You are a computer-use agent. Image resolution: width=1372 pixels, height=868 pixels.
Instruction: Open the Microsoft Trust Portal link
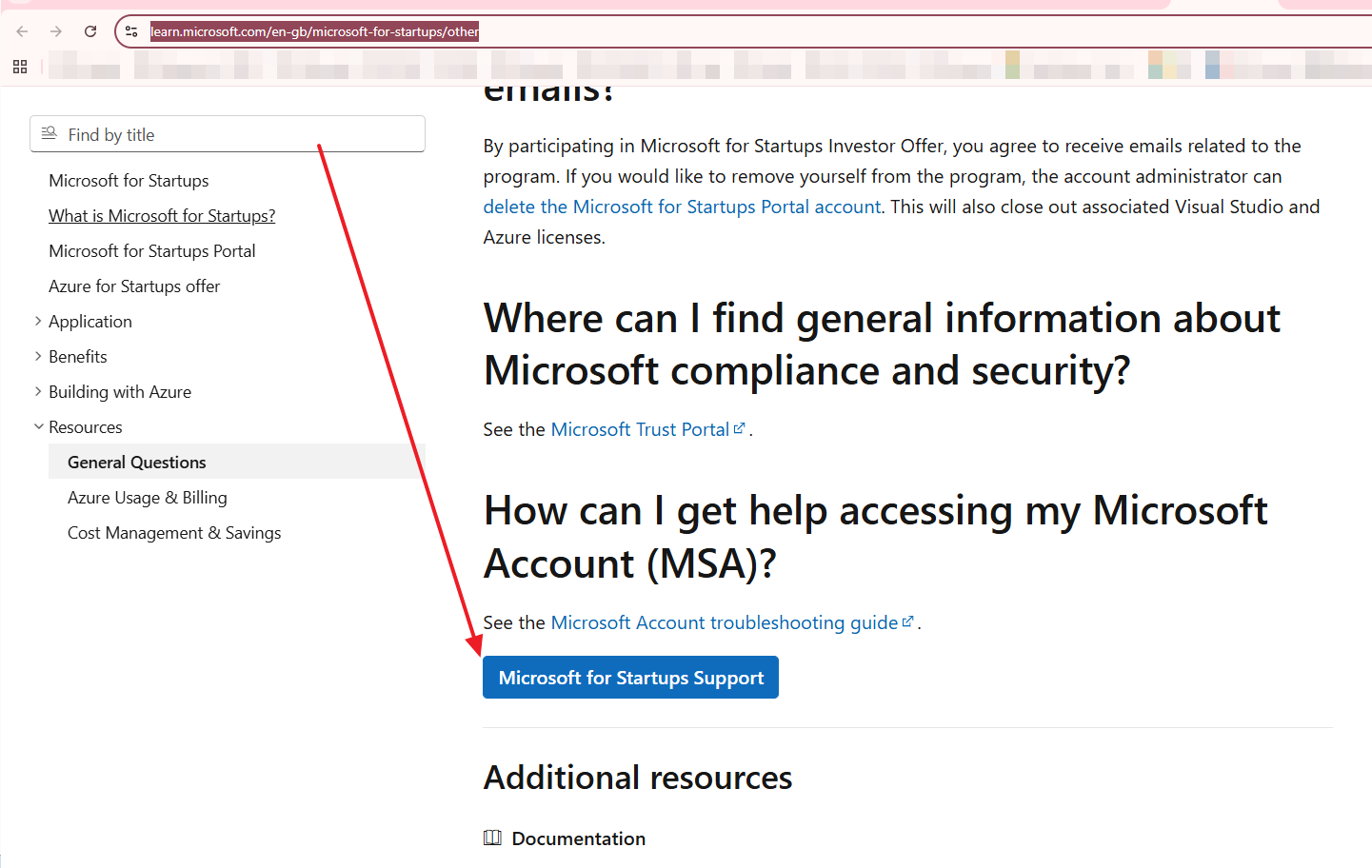coord(647,429)
